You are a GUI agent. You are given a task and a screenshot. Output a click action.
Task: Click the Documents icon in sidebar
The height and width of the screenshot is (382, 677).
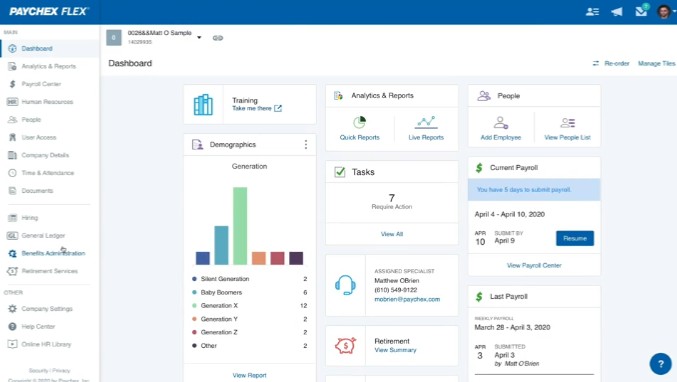pos(12,190)
